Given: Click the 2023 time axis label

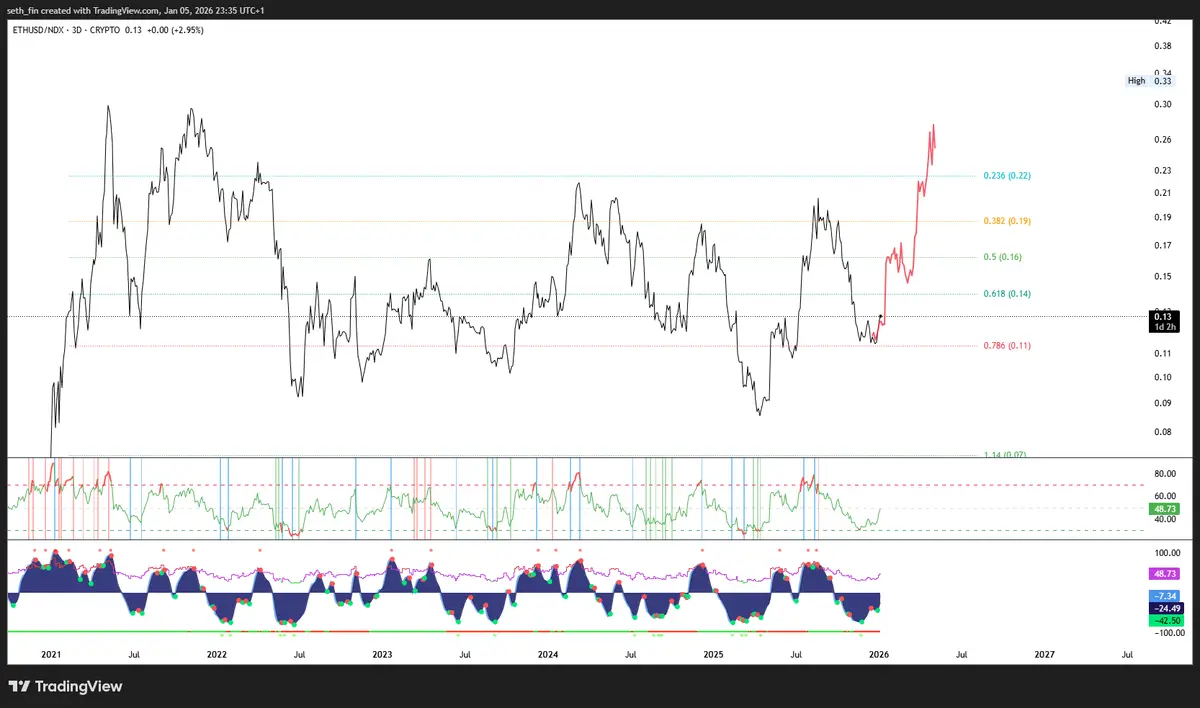Looking at the screenshot, I should coord(382,655).
